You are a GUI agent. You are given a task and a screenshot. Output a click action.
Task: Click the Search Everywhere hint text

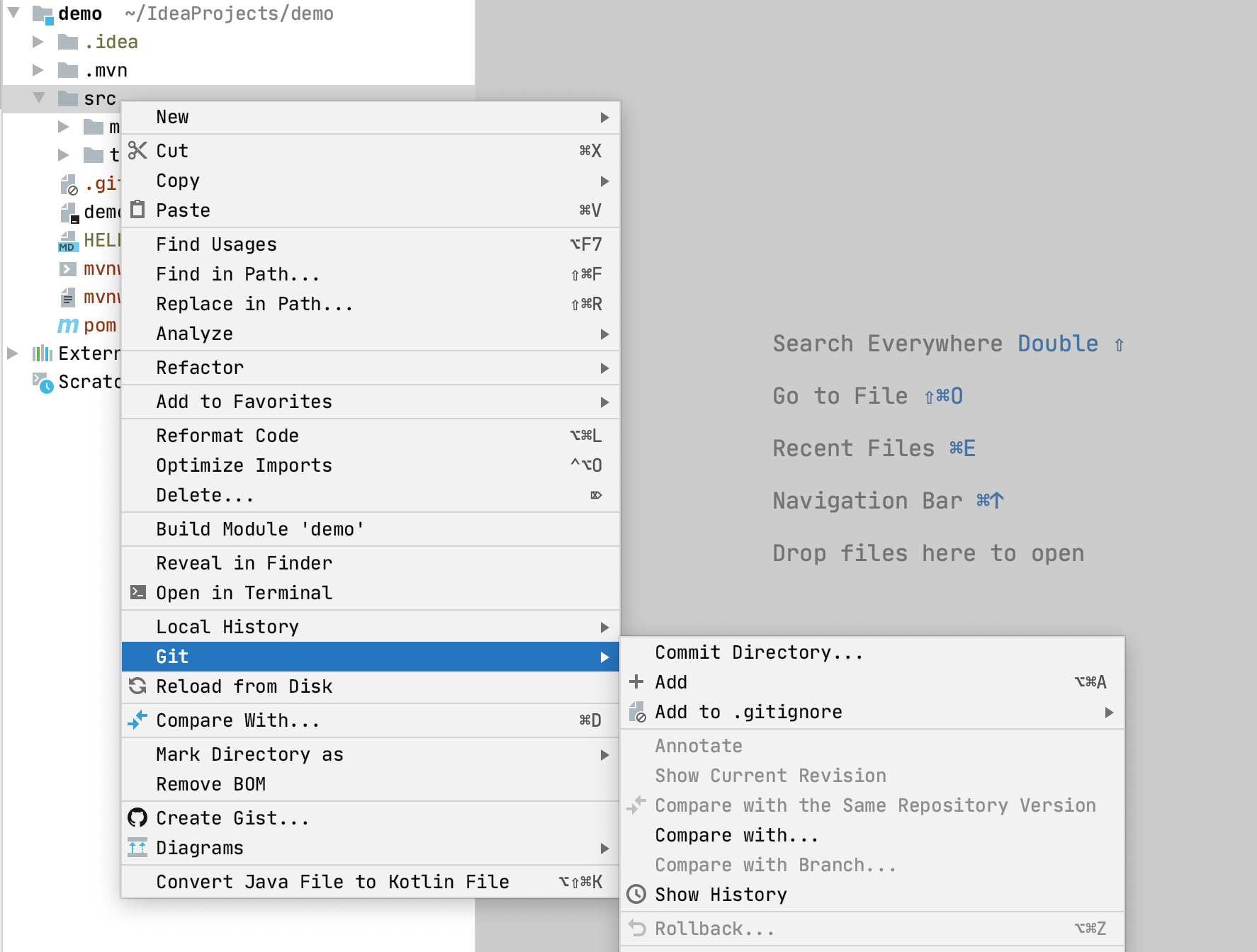(x=887, y=343)
